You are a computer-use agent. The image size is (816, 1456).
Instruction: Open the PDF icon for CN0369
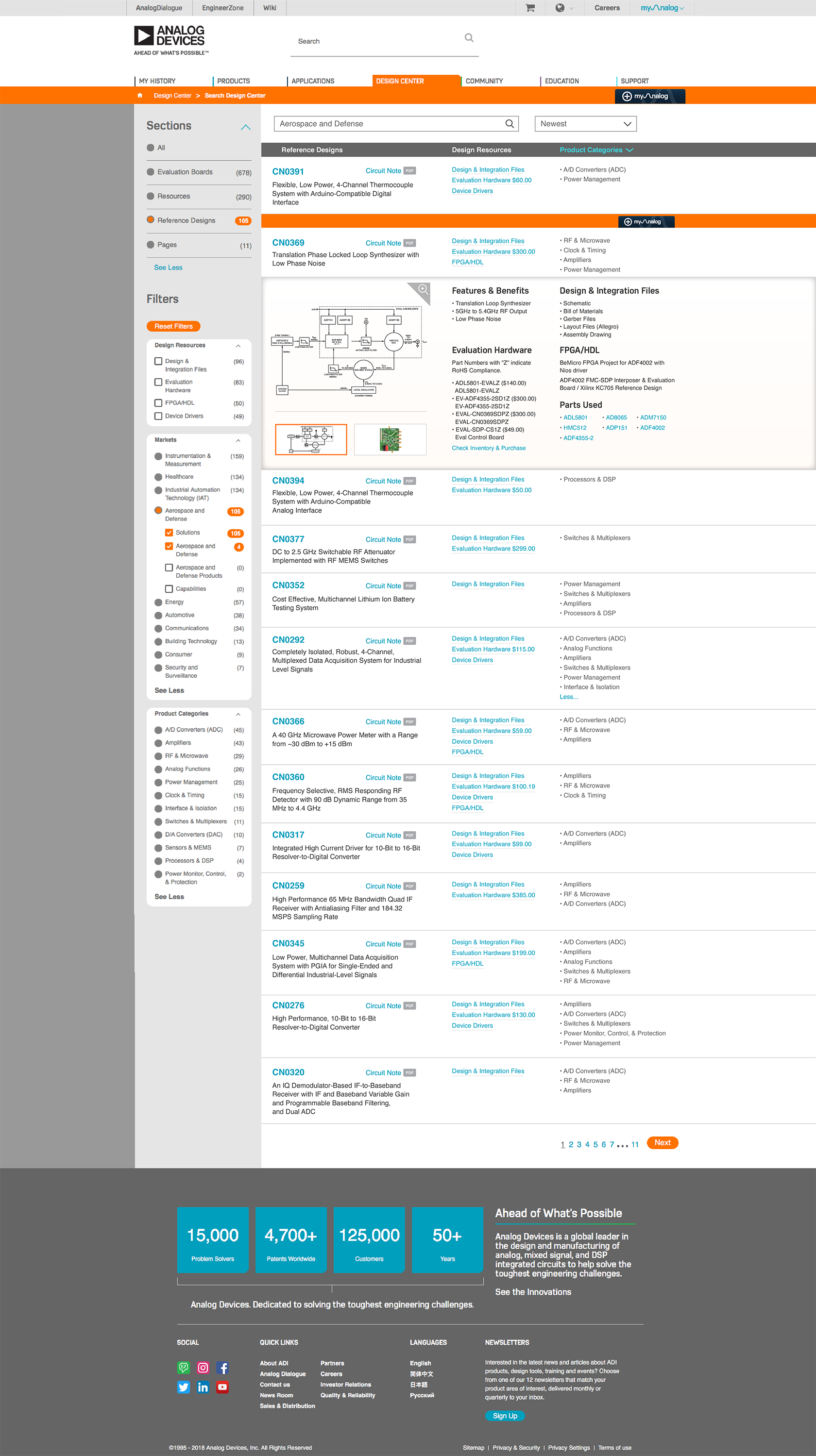pyautogui.click(x=410, y=243)
